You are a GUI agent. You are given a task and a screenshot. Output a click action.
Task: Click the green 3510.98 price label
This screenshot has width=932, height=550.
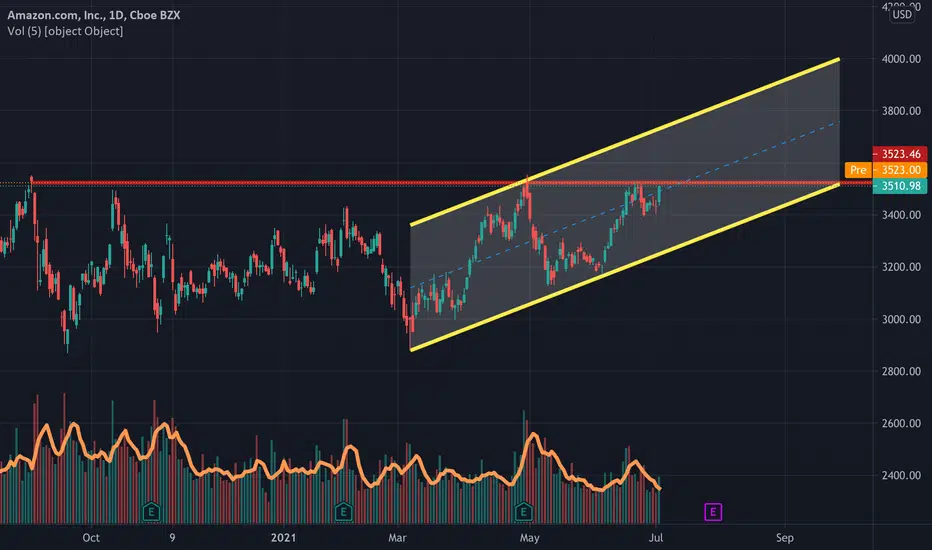click(900, 186)
